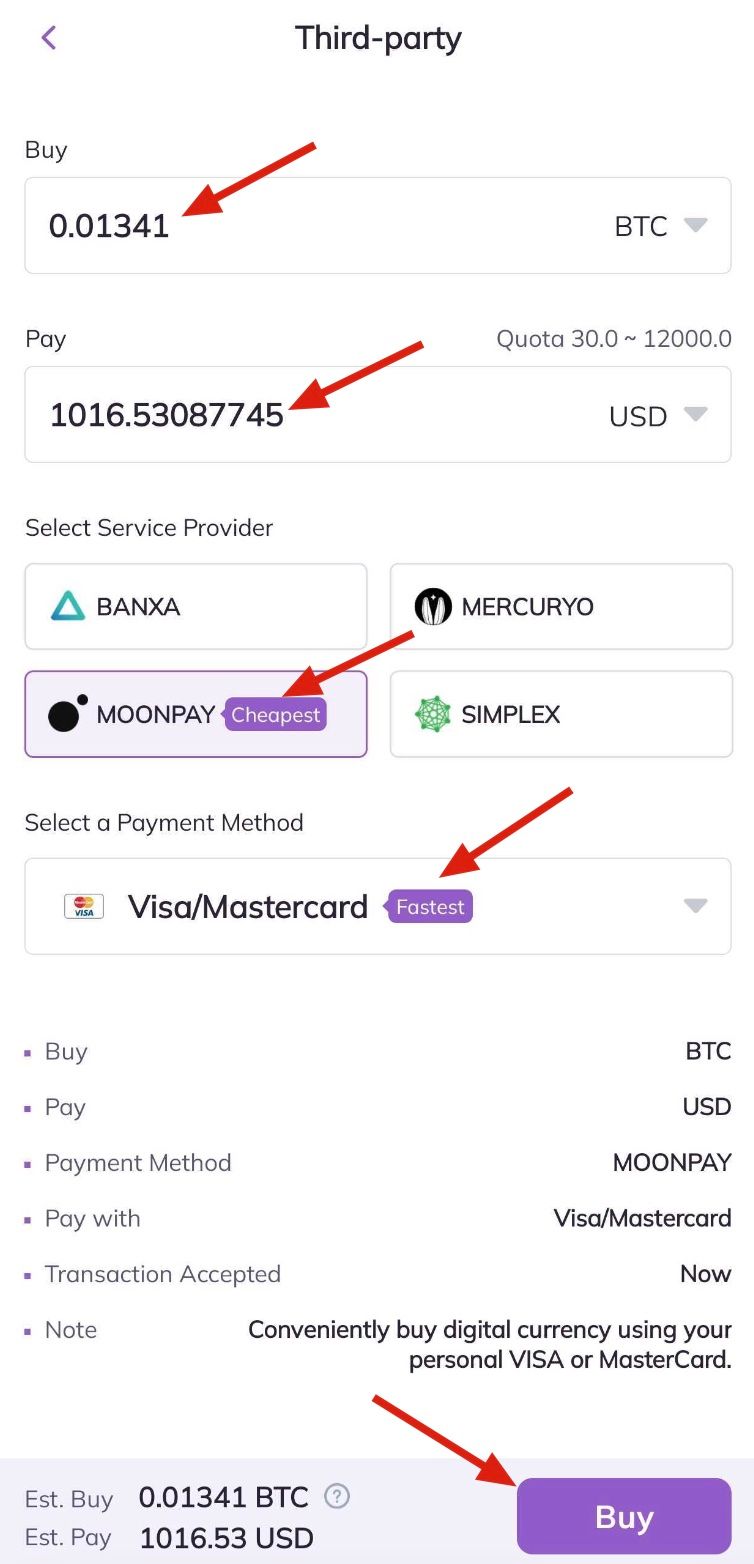The width and height of the screenshot is (754, 1564).
Task: Expand the payment method dropdown arrow
Action: (695, 906)
